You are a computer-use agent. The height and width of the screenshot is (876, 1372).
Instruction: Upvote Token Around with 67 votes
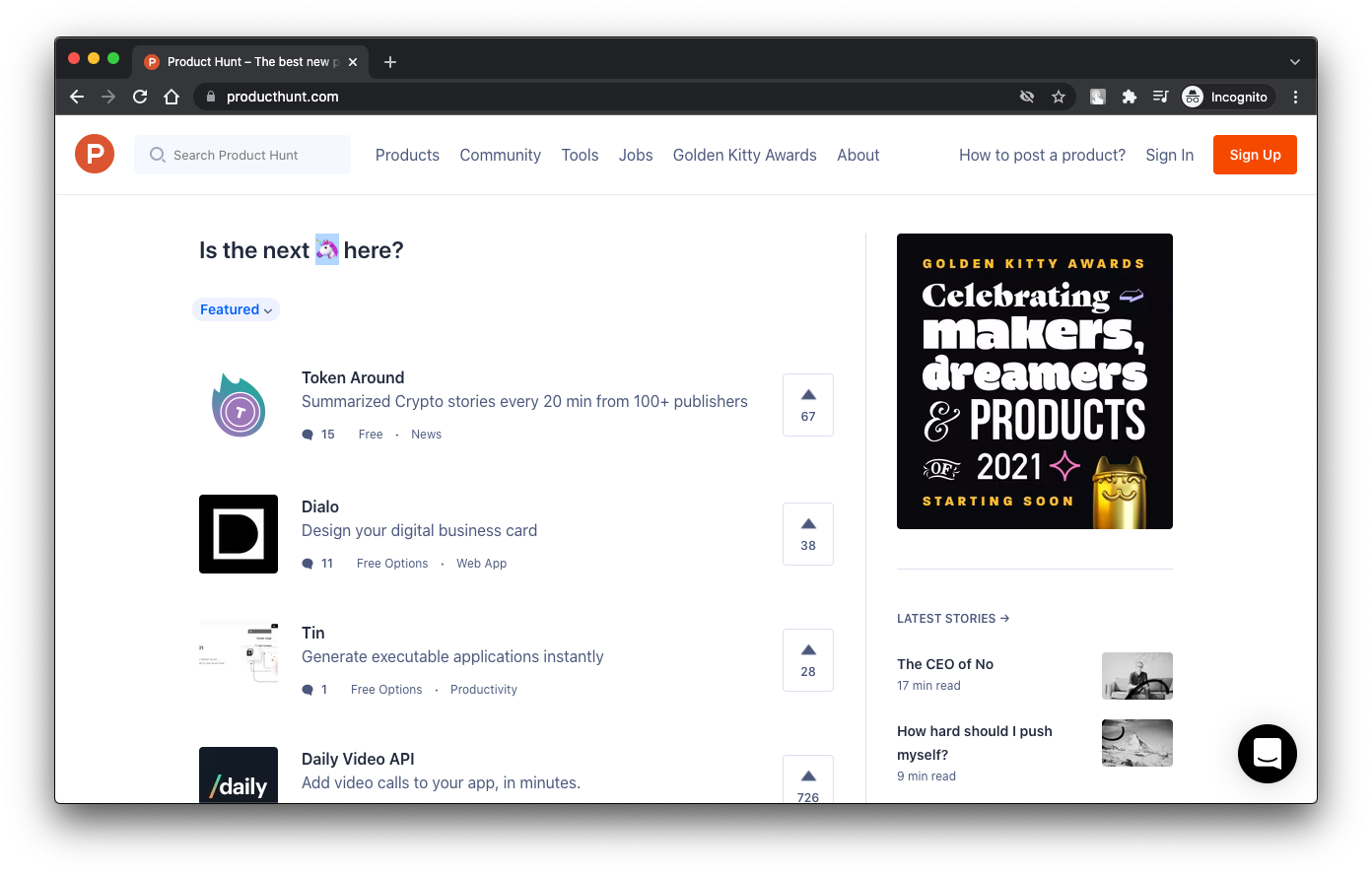pyautogui.click(x=808, y=405)
